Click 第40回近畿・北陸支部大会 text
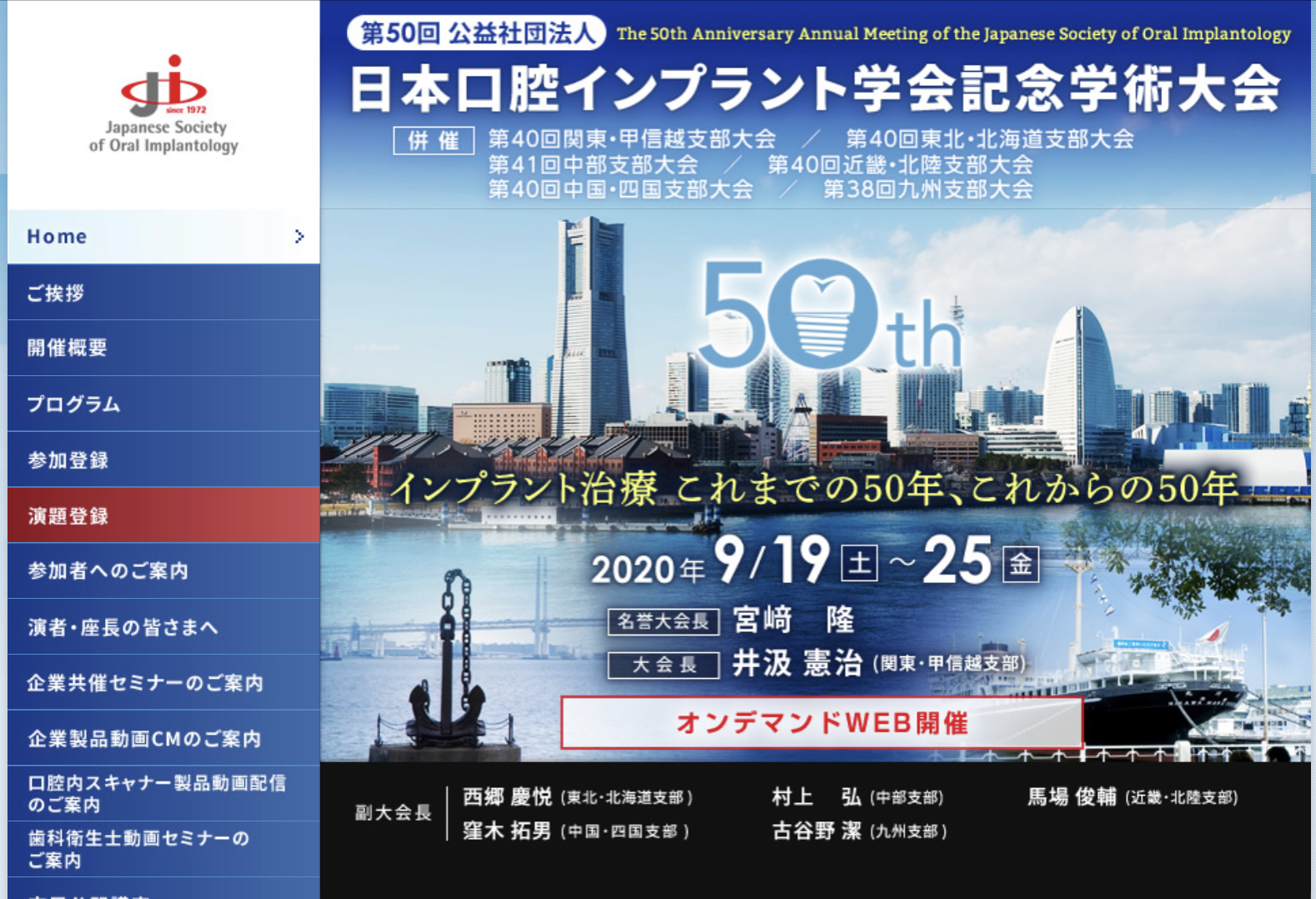 pyautogui.click(x=900, y=164)
